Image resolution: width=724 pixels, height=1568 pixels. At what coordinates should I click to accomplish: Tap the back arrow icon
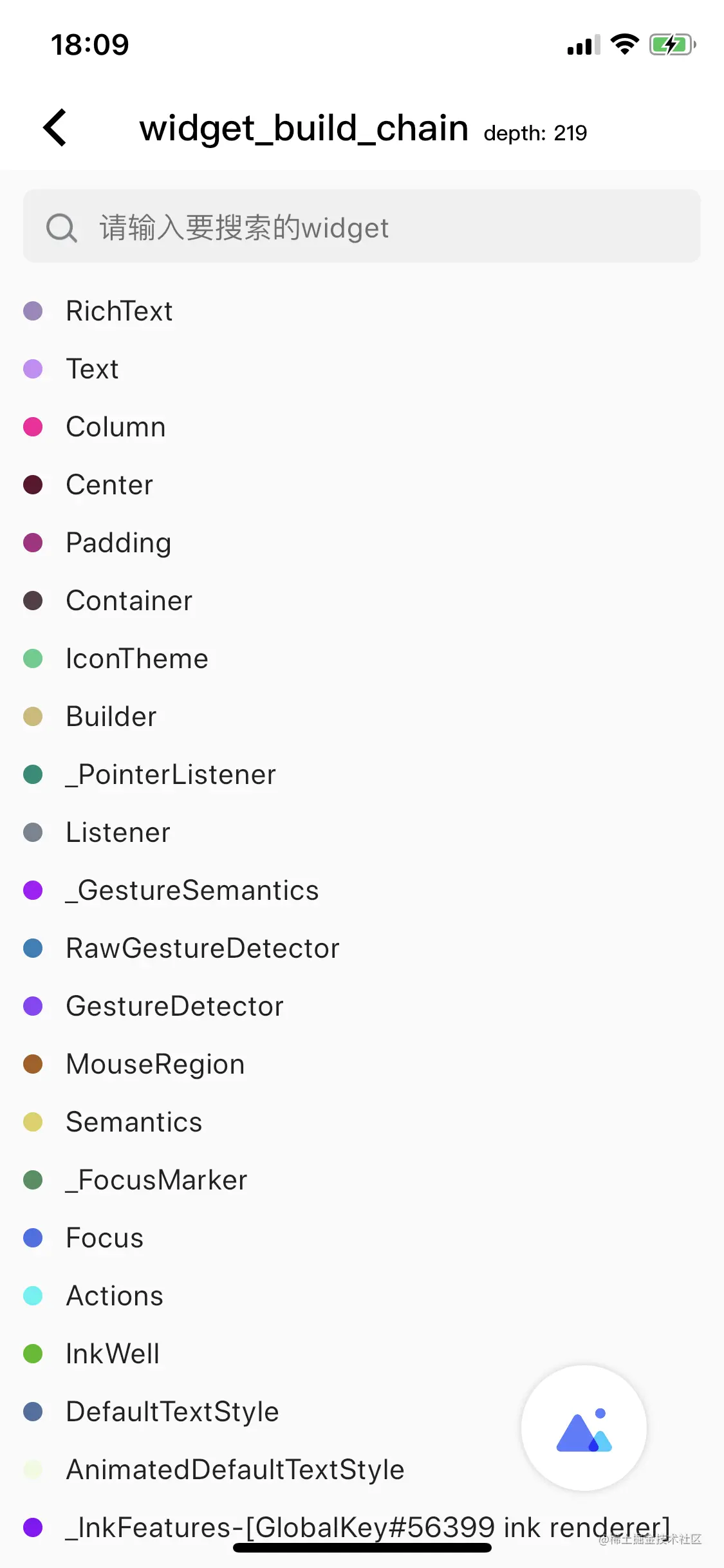tap(55, 127)
